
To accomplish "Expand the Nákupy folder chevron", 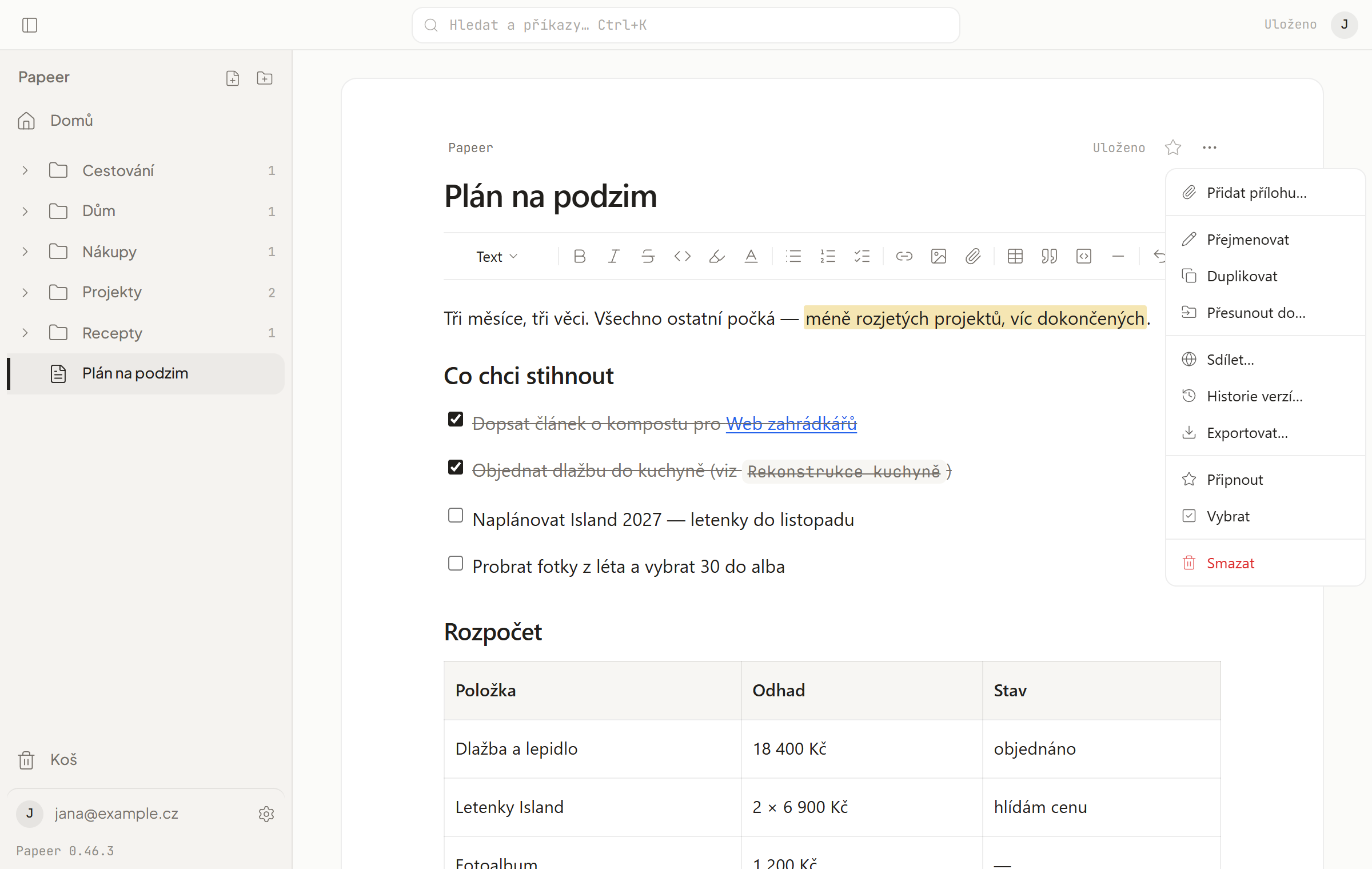I will (x=25, y=252).
